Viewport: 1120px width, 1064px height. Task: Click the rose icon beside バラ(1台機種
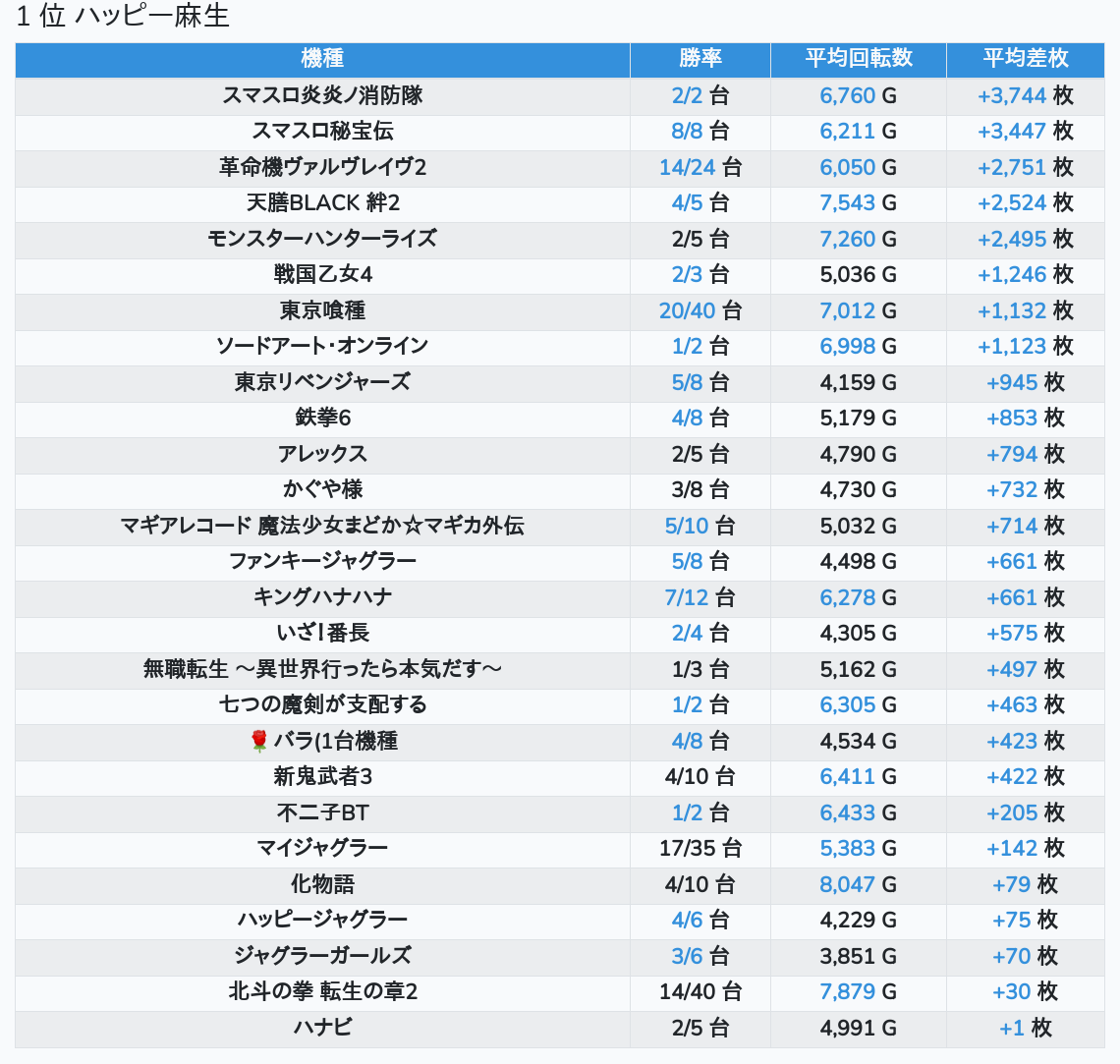pyautogui.click(x=259, y=741)
